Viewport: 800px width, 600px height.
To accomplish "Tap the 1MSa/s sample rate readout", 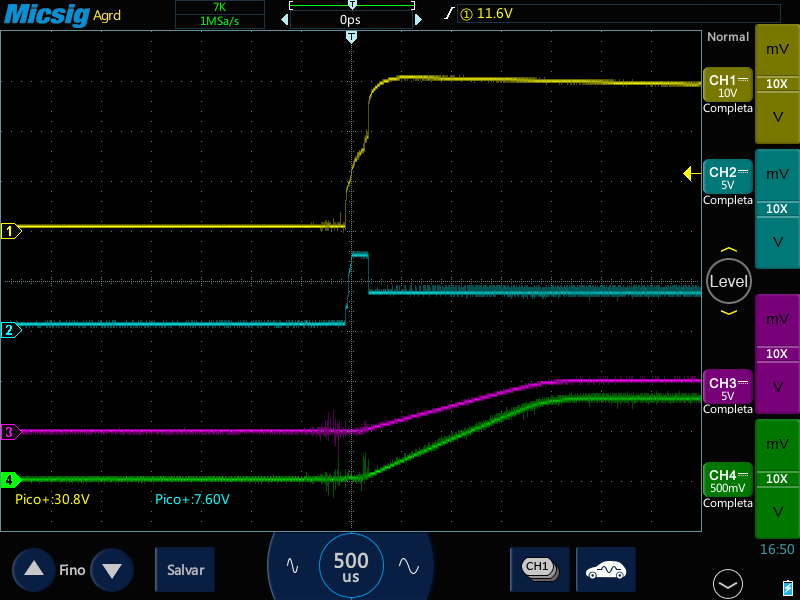I will pyautogui.click(x=220, y=21).
